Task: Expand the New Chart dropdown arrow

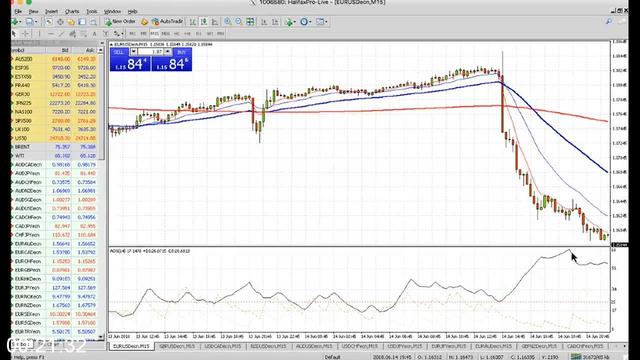Action: tap(20, 22)
